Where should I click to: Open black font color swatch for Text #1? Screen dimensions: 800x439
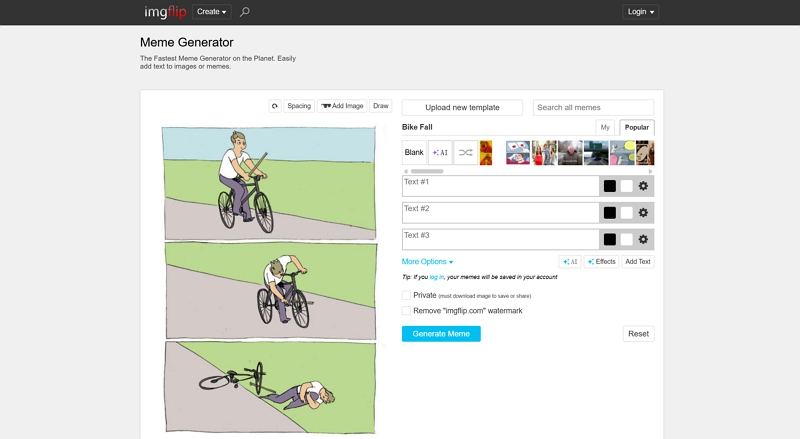[609, 186]
